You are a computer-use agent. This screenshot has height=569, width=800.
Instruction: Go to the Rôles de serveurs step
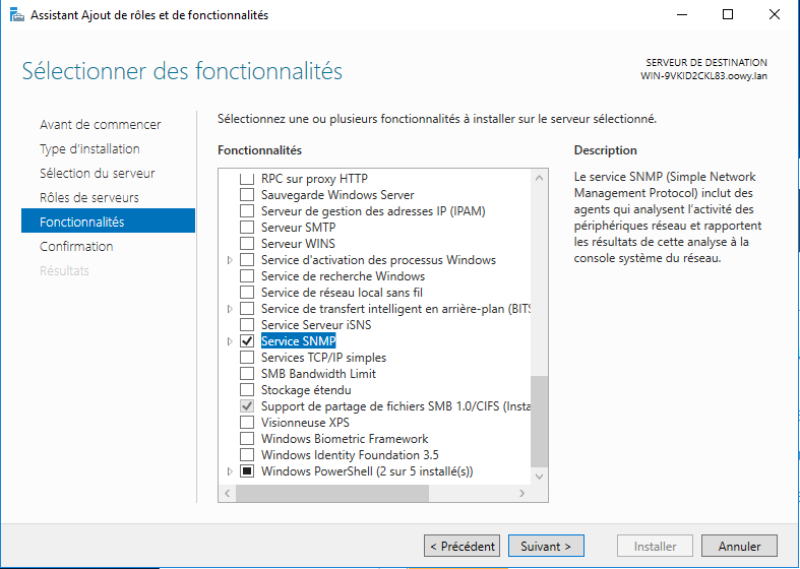tap(89, 198)
